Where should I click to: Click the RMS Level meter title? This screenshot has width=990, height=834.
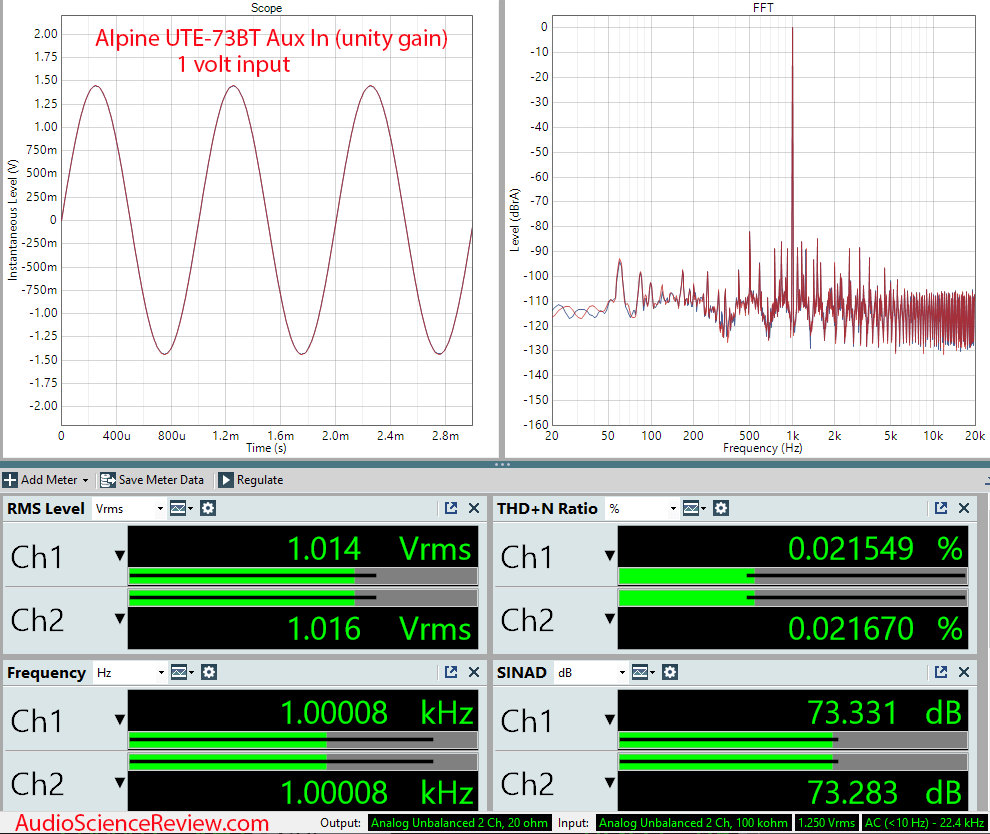pos(46,509)
